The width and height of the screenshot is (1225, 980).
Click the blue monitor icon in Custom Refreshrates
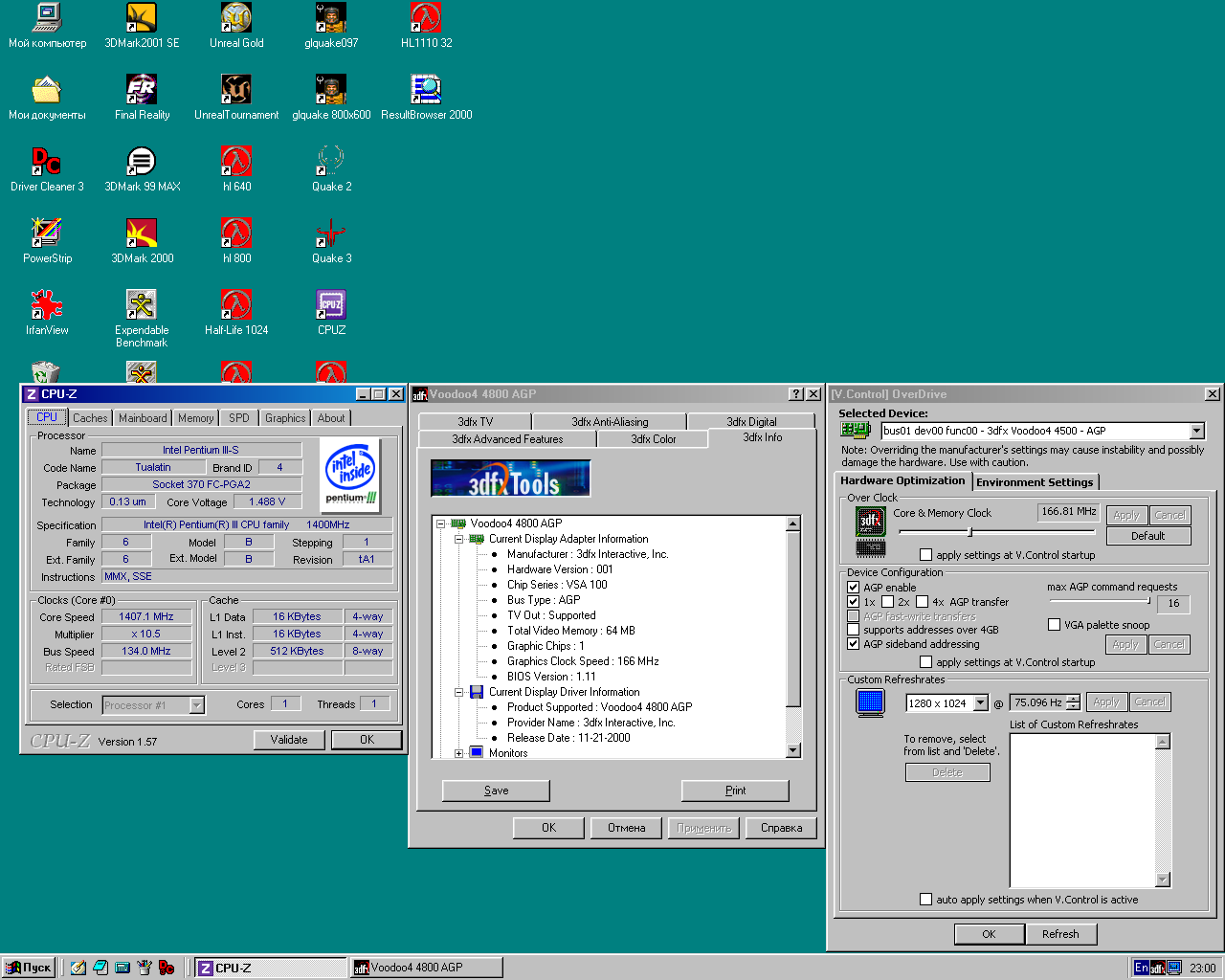click(870, 702)
